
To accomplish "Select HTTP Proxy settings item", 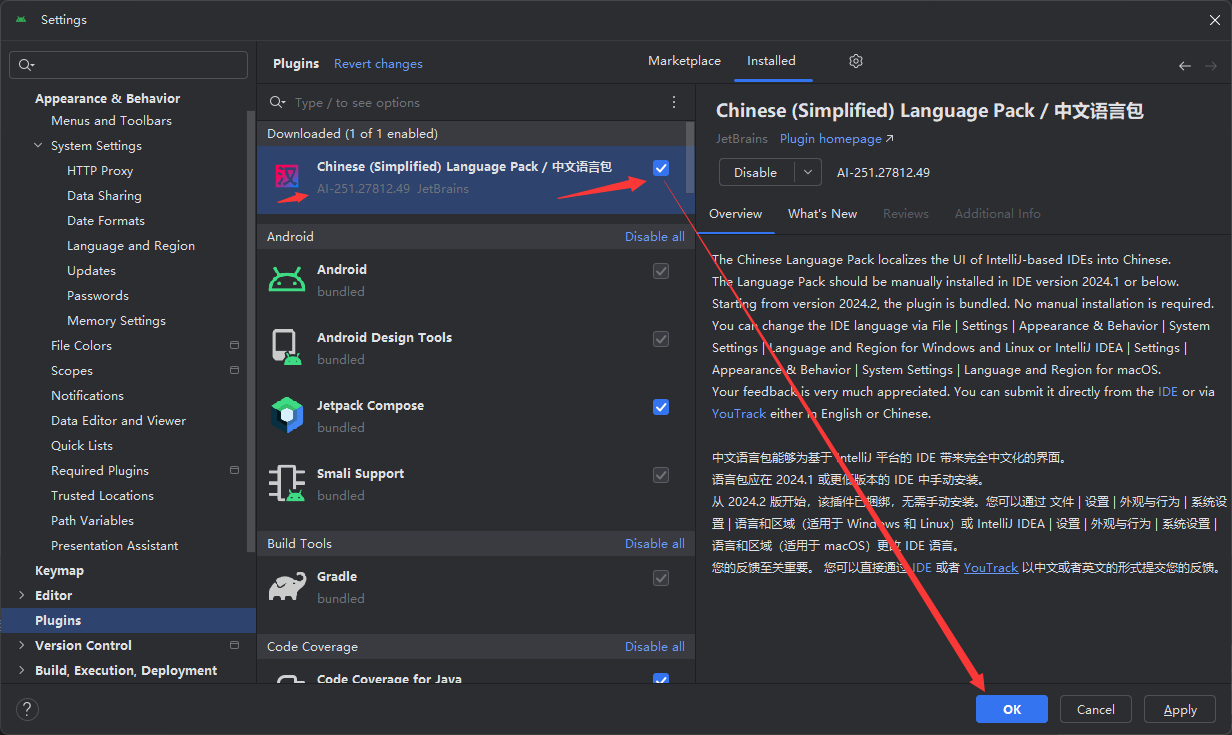I will click(100, 171).
